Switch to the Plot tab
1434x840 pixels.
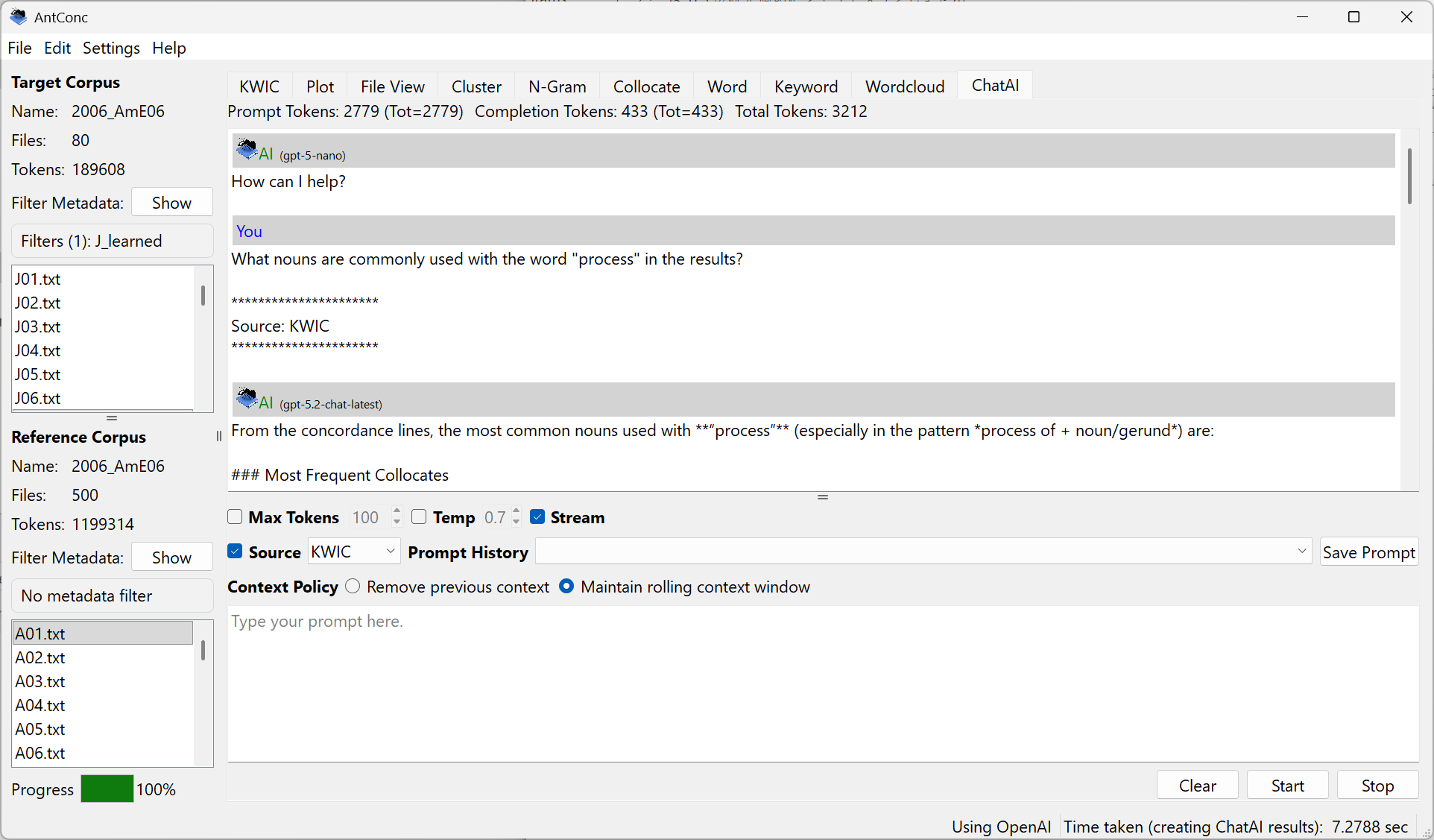(320, 86)
